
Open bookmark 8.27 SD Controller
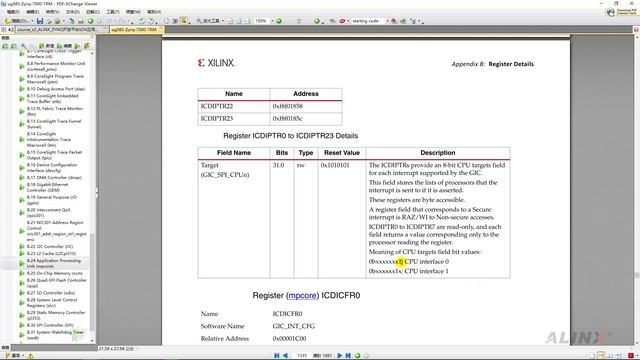tap(51, 293)
